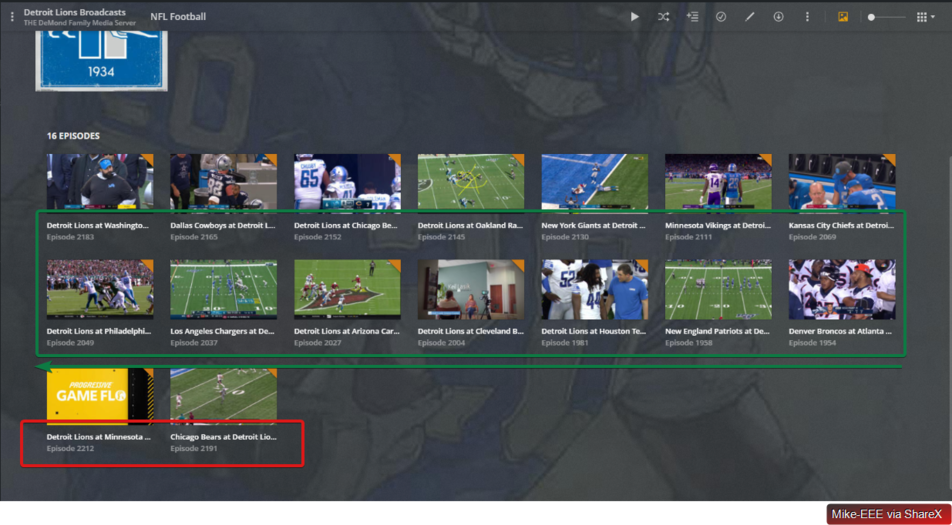
Task: Open thumbnail of New England Patriots episode
Action: (x=718, y=290)
